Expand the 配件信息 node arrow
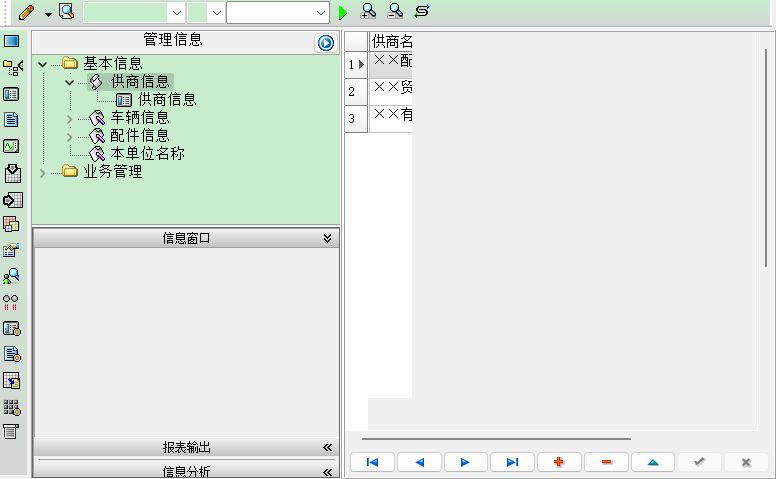This screenshot has height=479, width=776. (69, 137)
